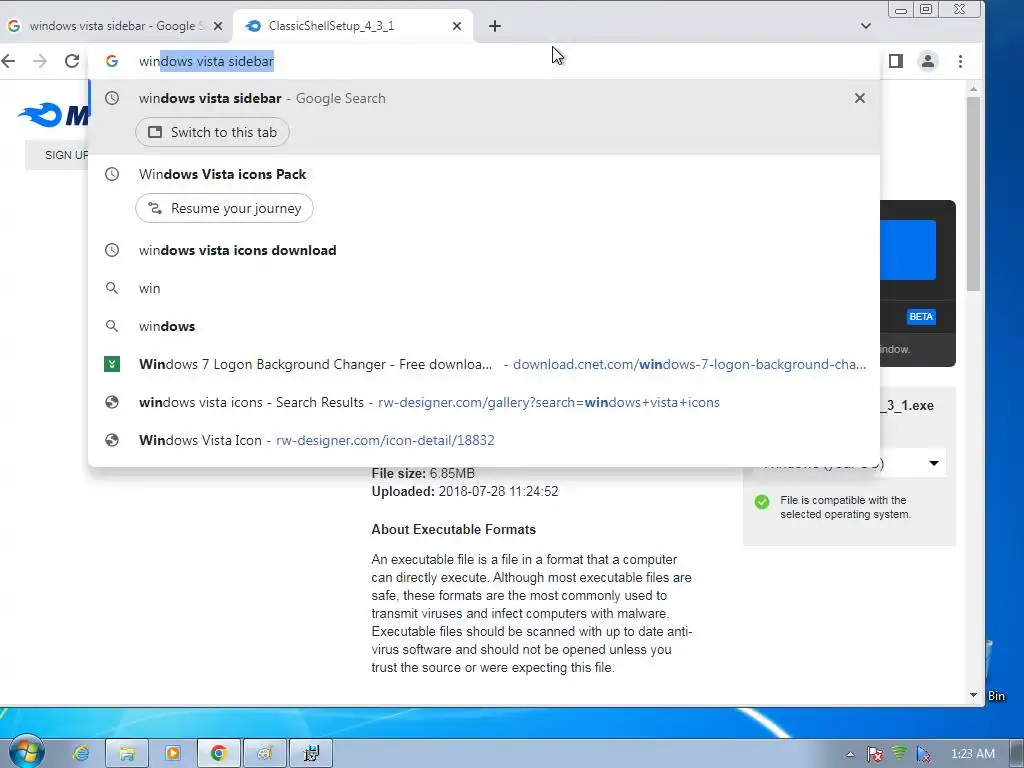Click magnifier icon beside 'win' suggestion

pos(112,288)
